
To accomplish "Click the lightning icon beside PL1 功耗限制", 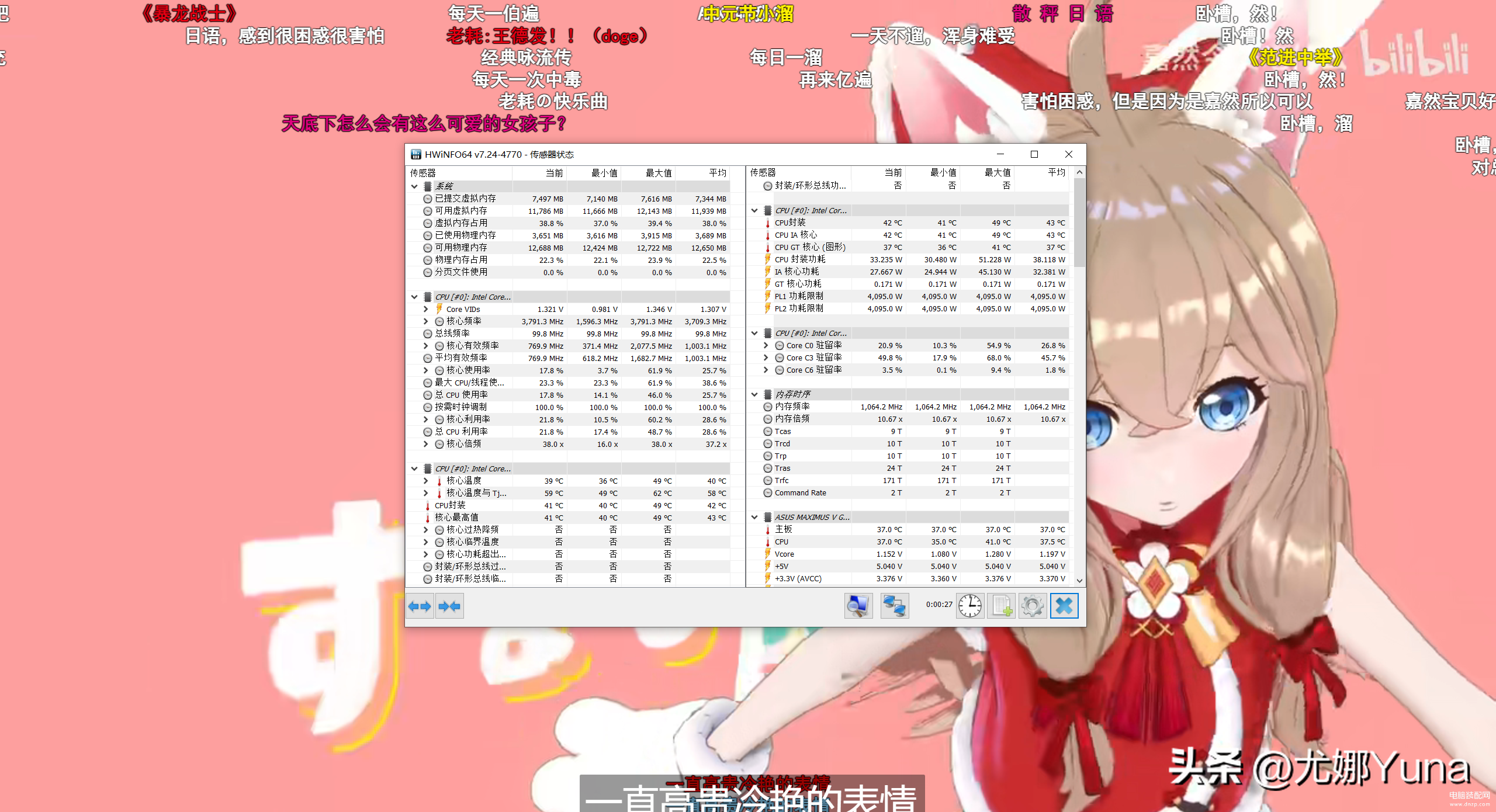I will pyautogui.click(x=768, y=296).
